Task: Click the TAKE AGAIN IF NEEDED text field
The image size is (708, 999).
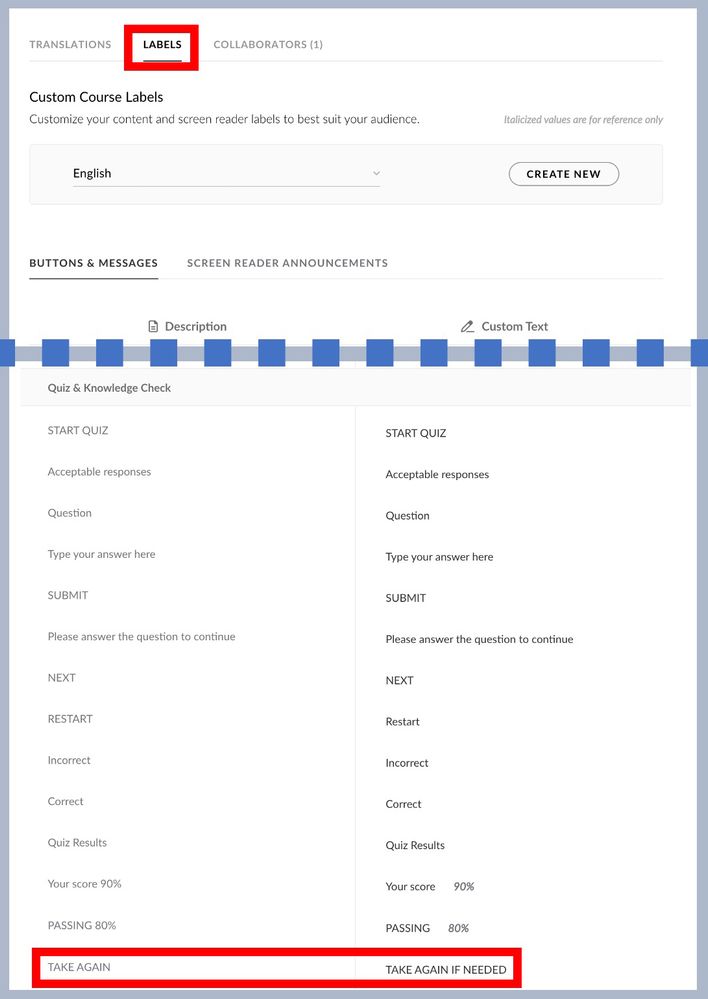Action: [446, 969]
